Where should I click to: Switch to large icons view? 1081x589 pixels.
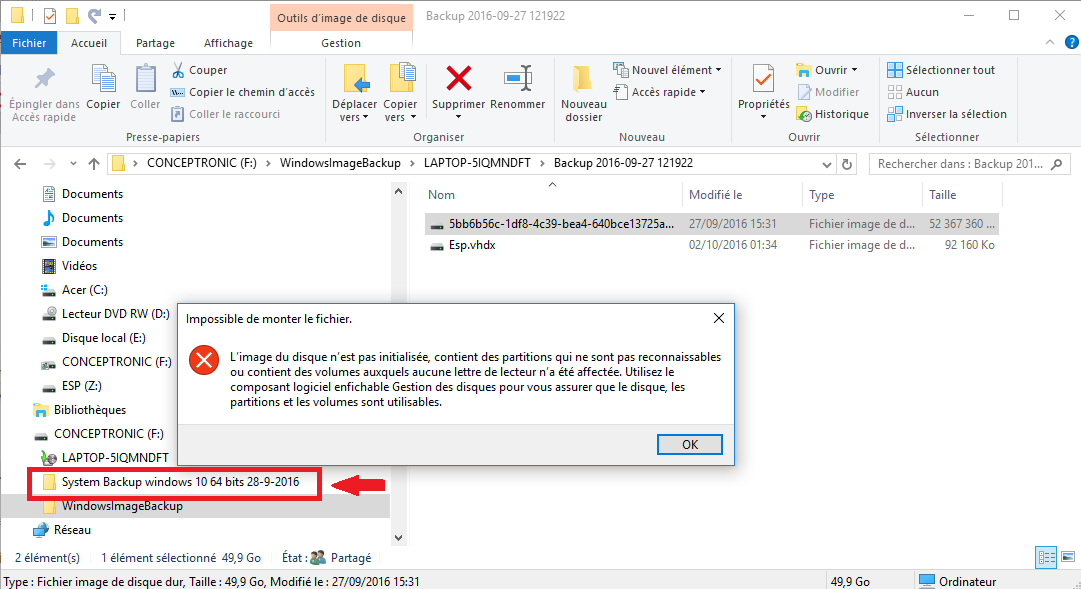point(1068,557)
